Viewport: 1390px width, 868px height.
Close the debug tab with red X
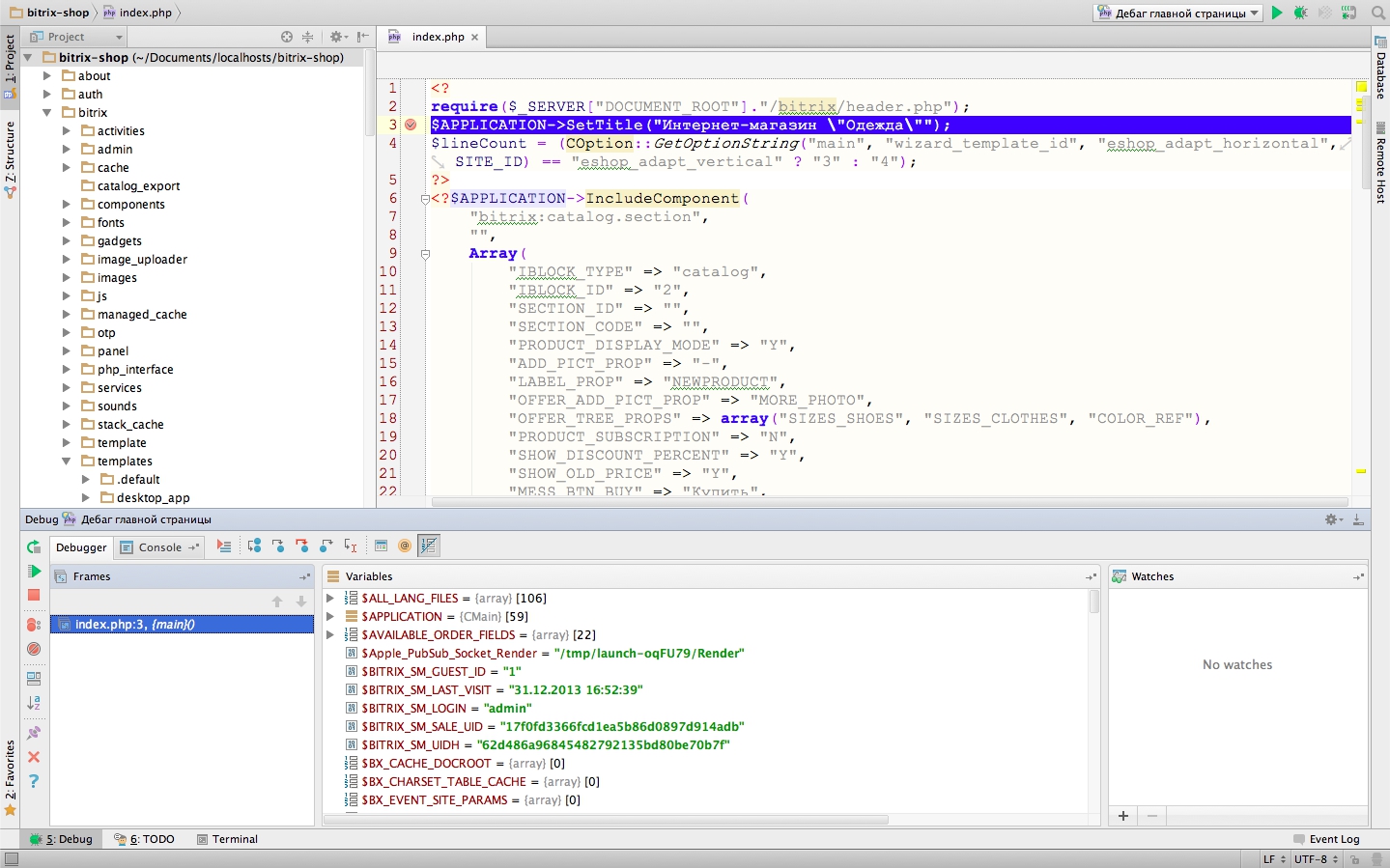(x=34, y=757)
